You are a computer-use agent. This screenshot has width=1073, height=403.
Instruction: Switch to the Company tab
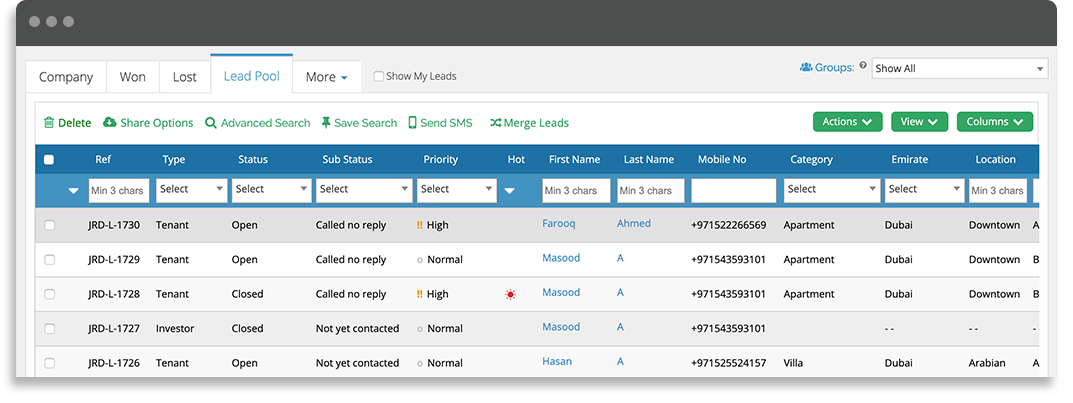[x=66, y=77]
